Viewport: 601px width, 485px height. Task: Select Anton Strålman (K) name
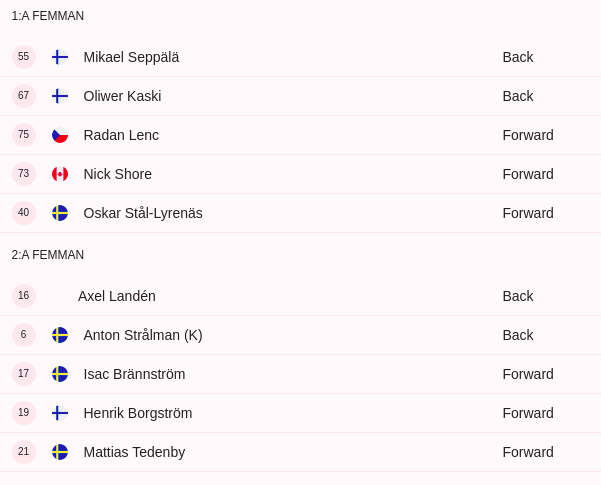(x=143, y=335)
